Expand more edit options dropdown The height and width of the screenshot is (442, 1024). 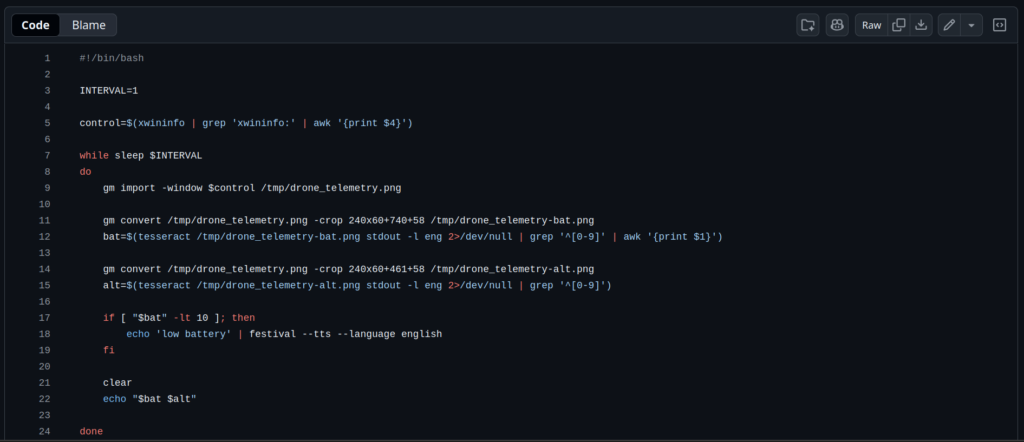pyautogui.click(x=971, y=25)
